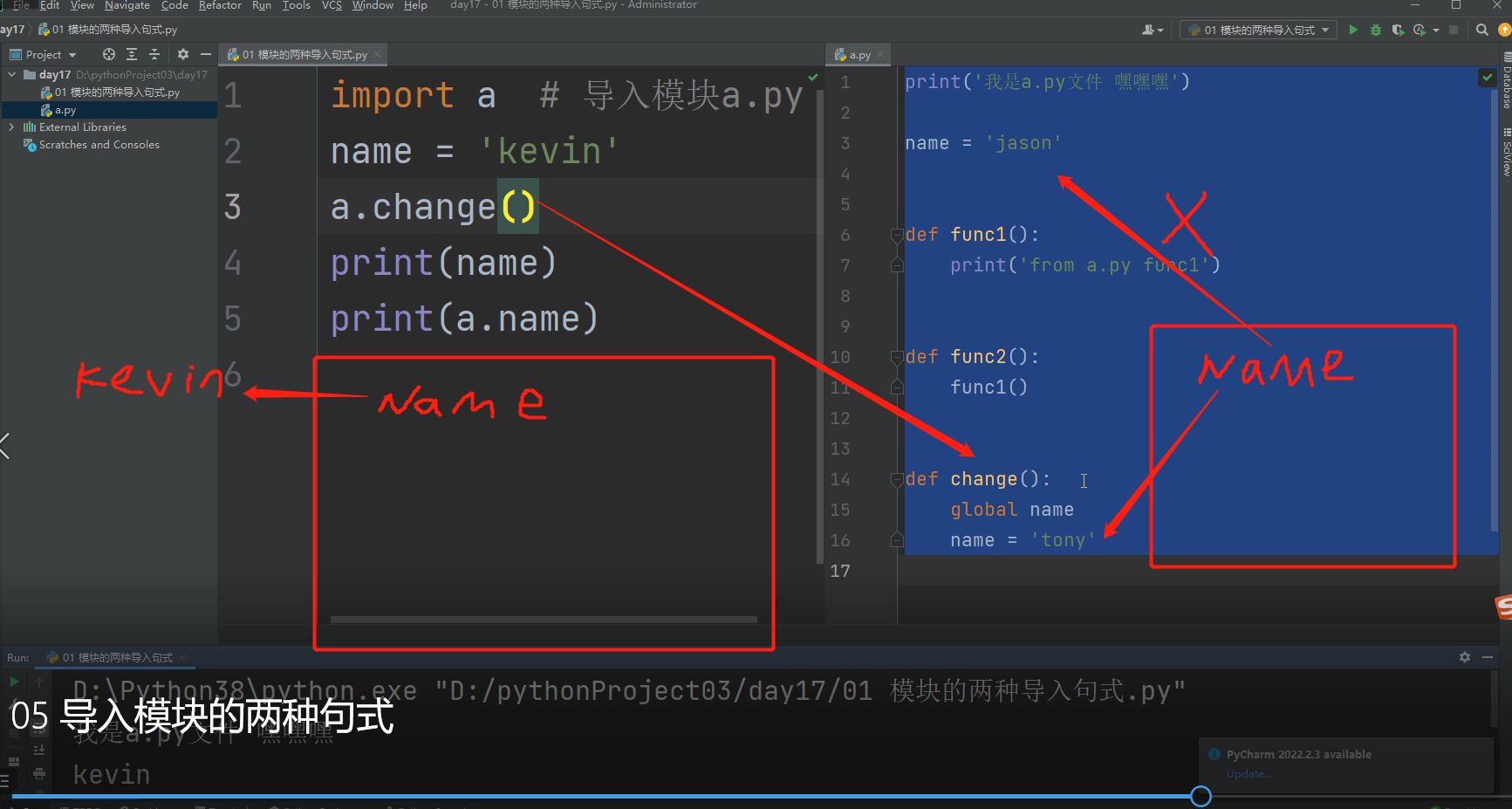
Task: Click Scroll to End icon in Run panel
Action: 39,750
